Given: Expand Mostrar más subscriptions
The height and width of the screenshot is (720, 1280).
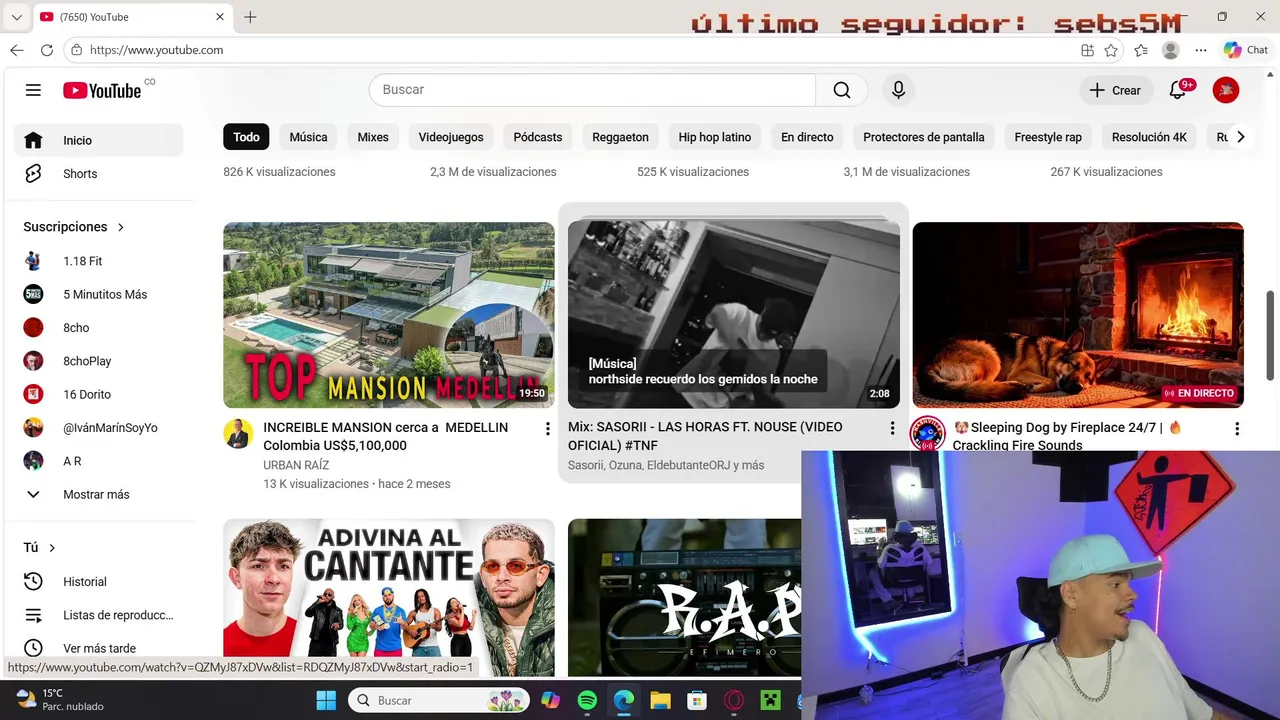Looking at the screenshot, I should [98, 494].
